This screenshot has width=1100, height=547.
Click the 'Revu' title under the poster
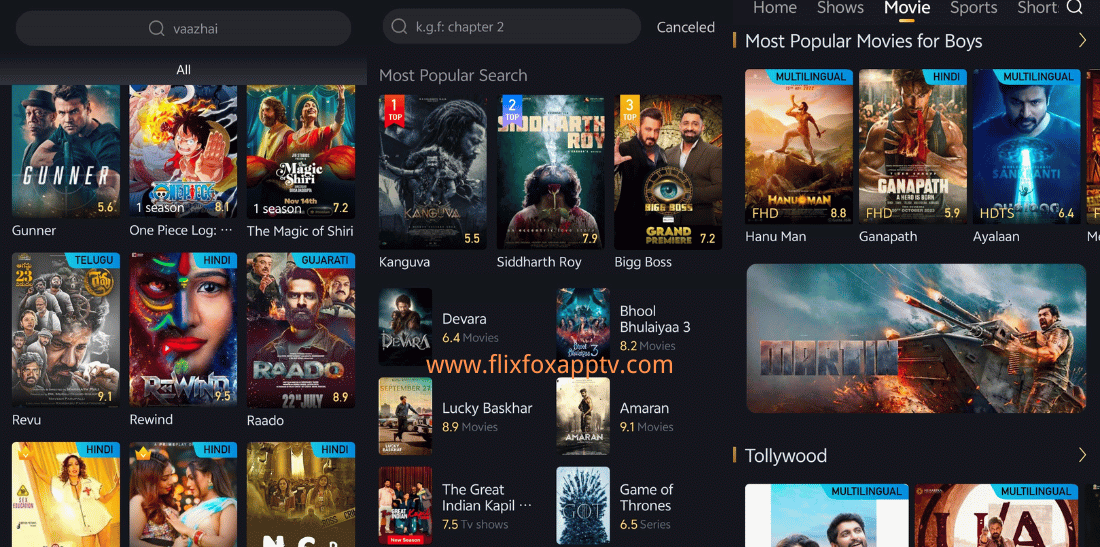27,420
